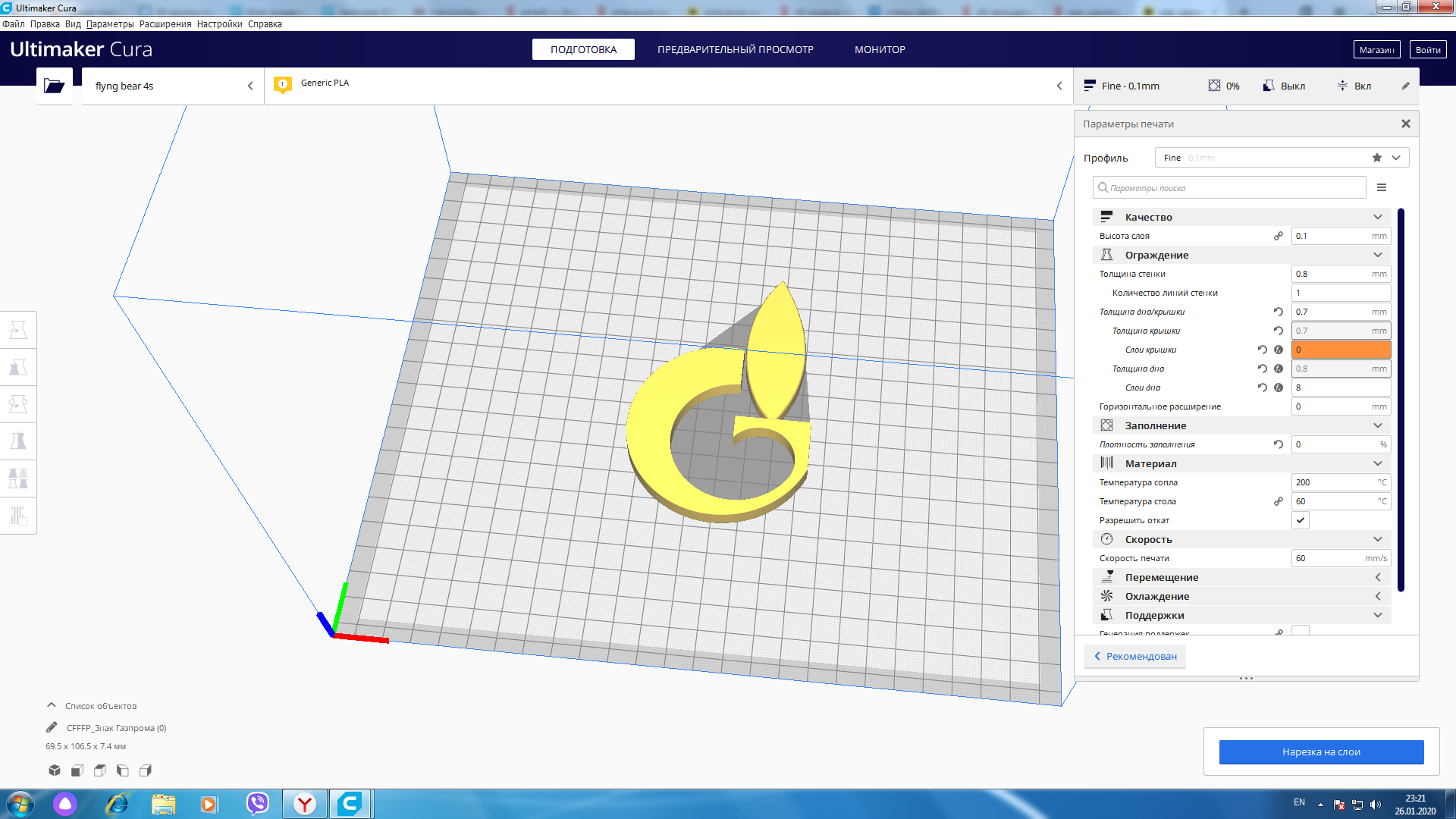Open the 'Профиль' Fine dropdown

(x=1396, y=158)
